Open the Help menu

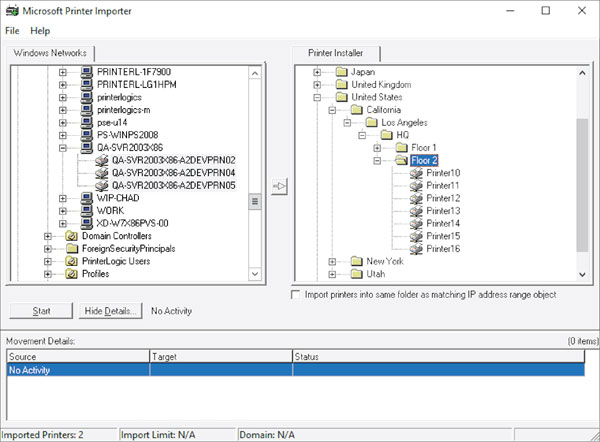40,31
